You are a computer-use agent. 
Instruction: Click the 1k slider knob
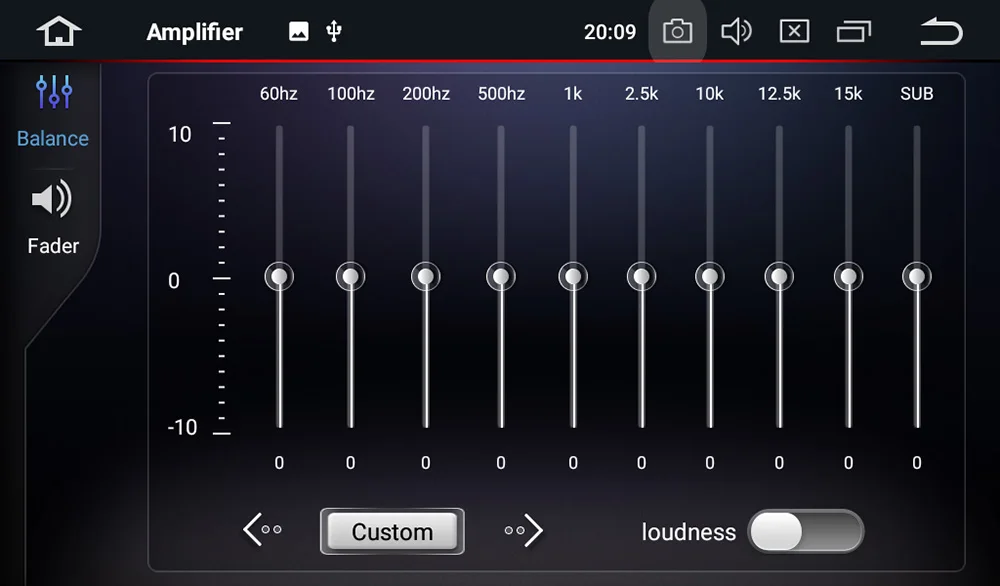(x=573, y=277)
